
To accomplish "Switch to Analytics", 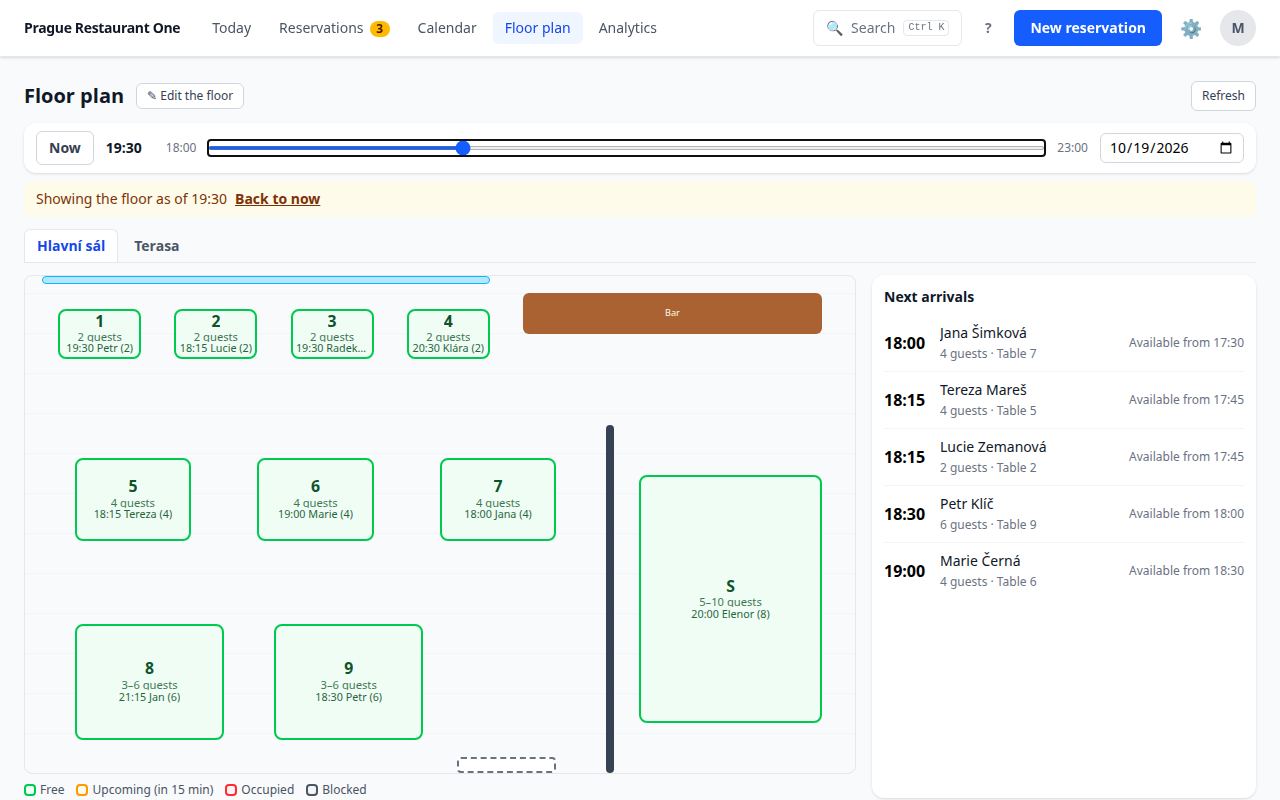I will pyautogui.click(x=628, y=28).
